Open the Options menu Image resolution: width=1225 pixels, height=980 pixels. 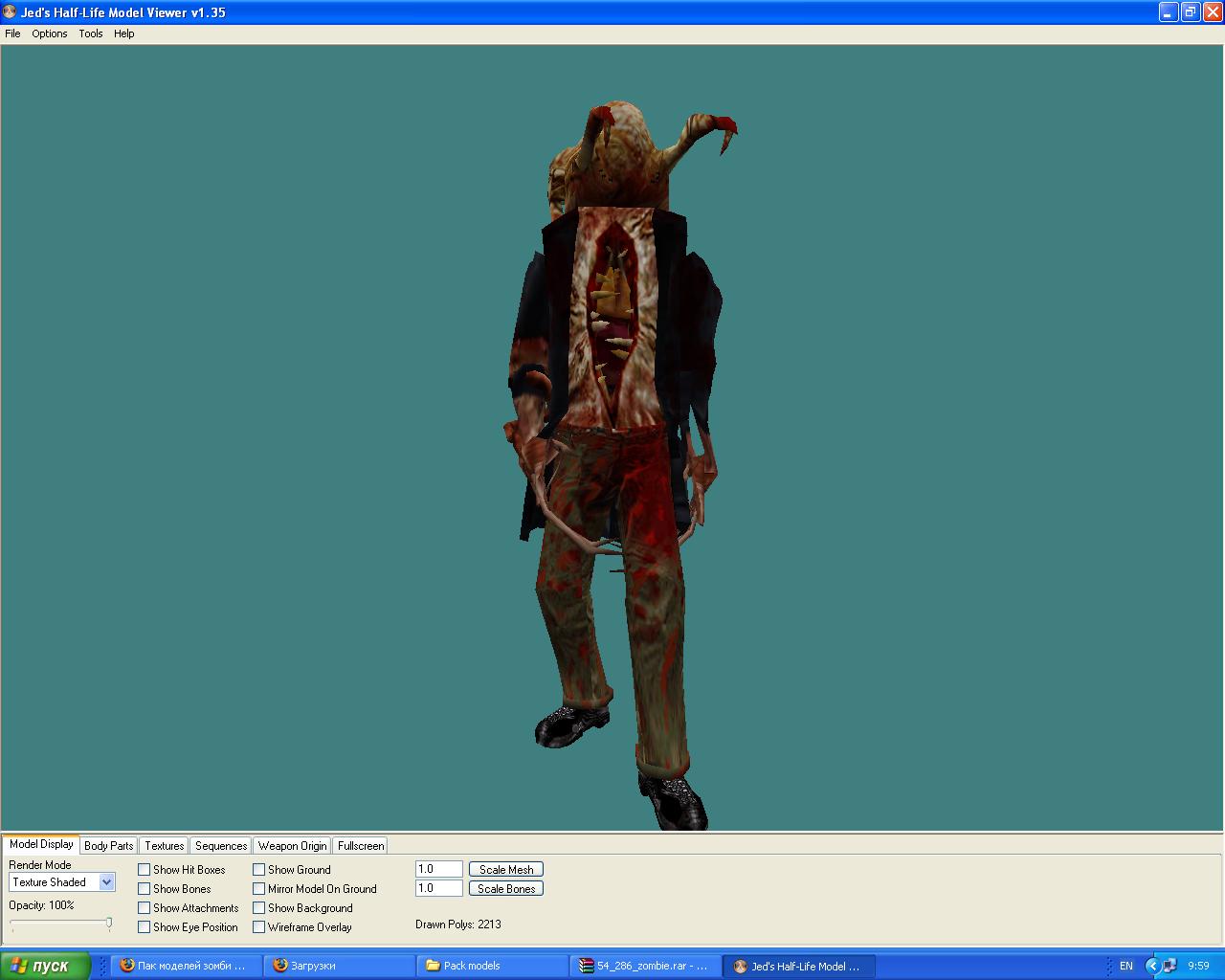click(50, 33)
